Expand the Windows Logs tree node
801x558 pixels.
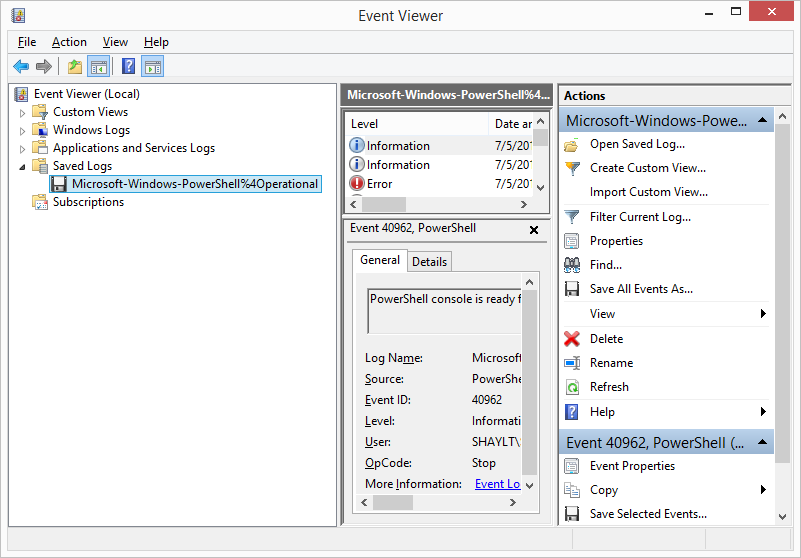point(23,130)
